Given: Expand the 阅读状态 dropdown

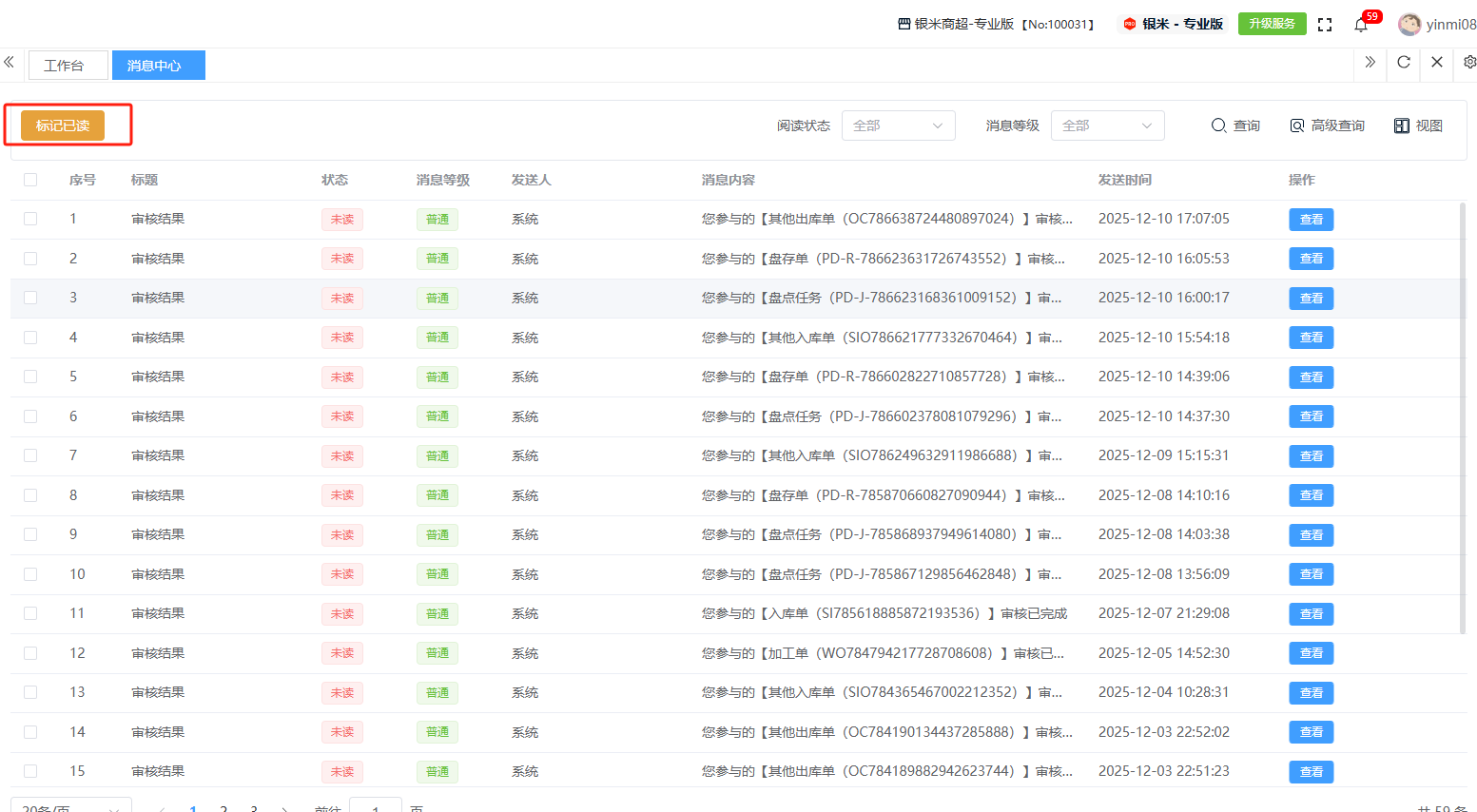Looking at the screenshot, I should pyautogui.click(x=898, y=126).
